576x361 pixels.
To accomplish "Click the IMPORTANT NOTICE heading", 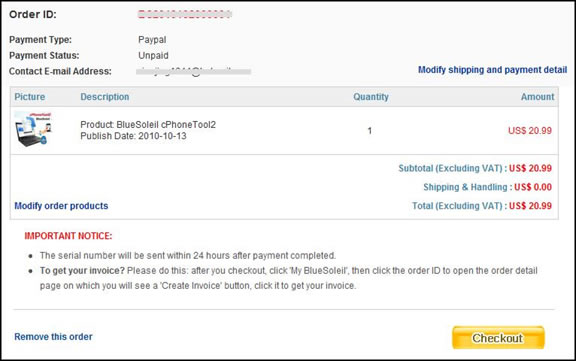I will pos(68,236).
